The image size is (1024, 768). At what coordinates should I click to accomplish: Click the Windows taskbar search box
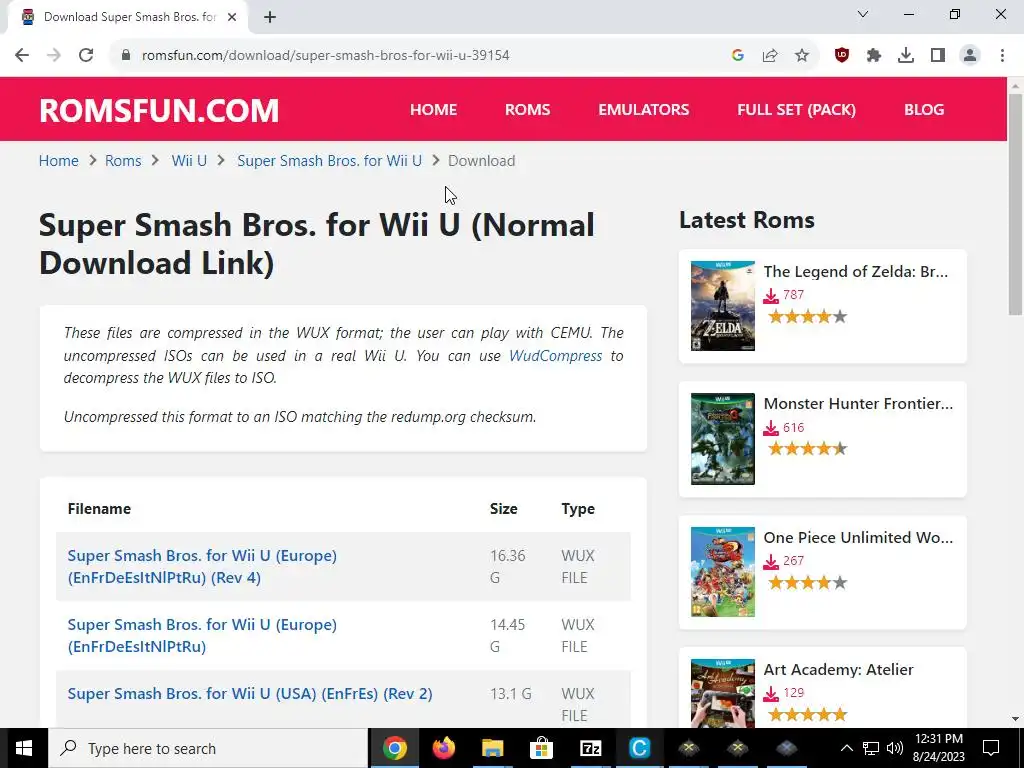click(x=208, y=748)
